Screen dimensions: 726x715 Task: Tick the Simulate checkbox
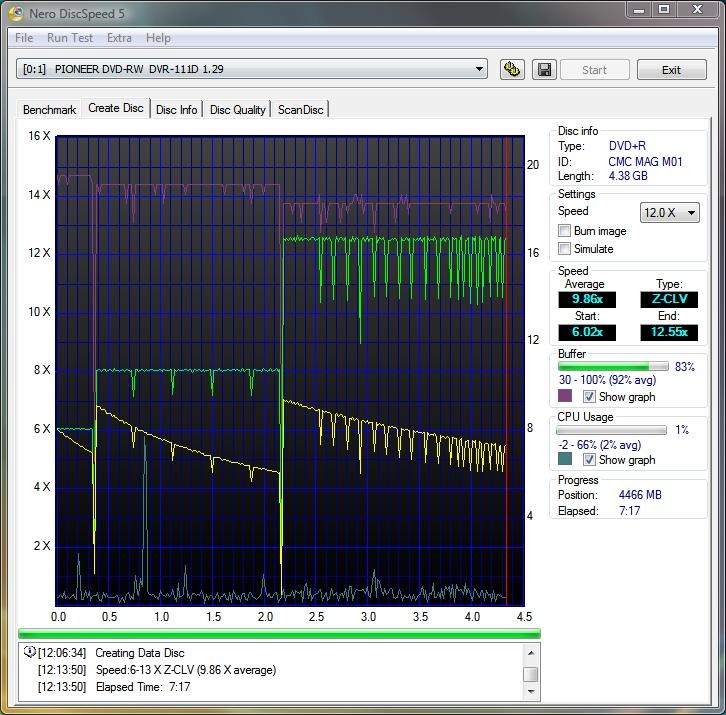565,249
